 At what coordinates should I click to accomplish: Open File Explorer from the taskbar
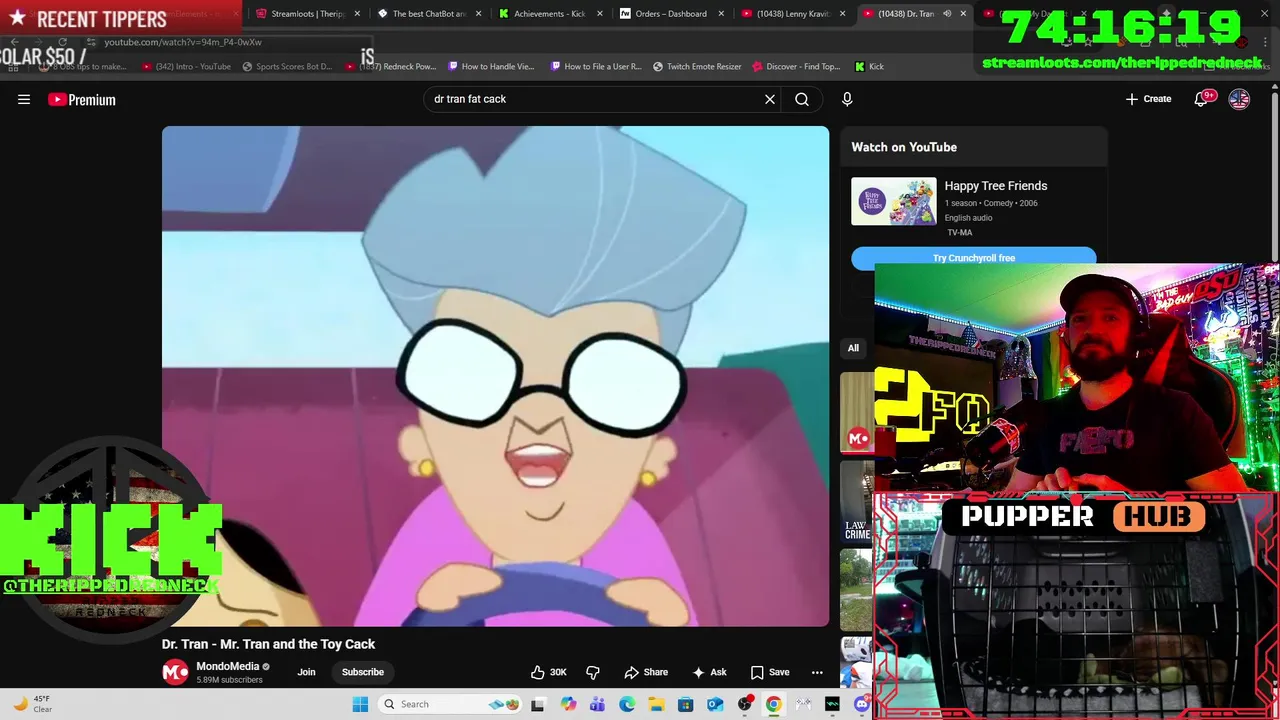point(656,704)
